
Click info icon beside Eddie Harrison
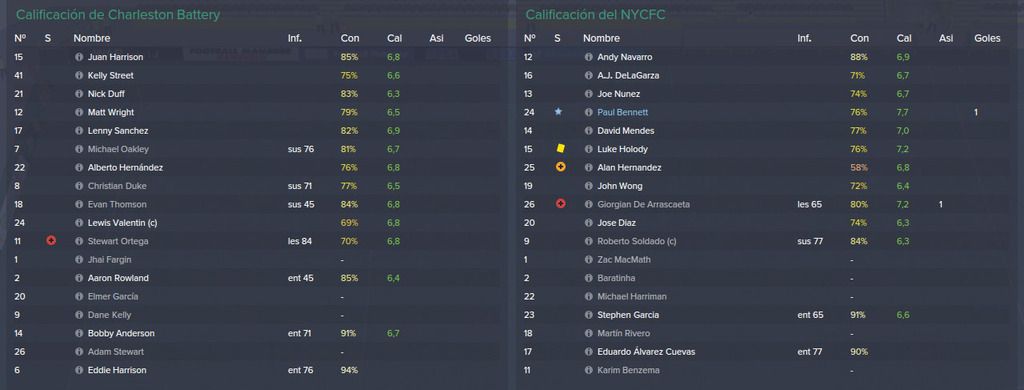click(x=79, y=370)
